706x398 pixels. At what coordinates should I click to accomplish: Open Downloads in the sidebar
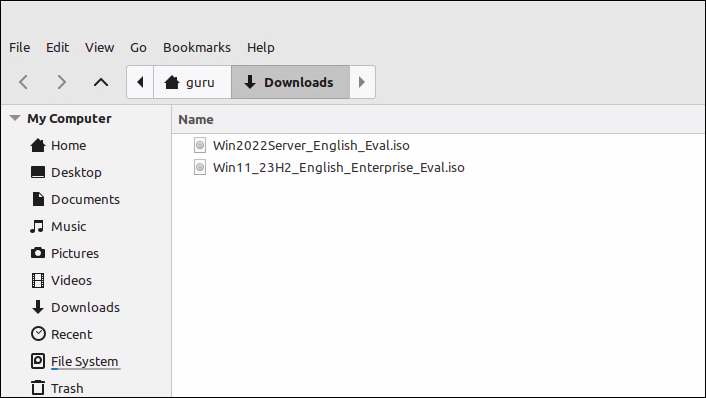point(85,308)
